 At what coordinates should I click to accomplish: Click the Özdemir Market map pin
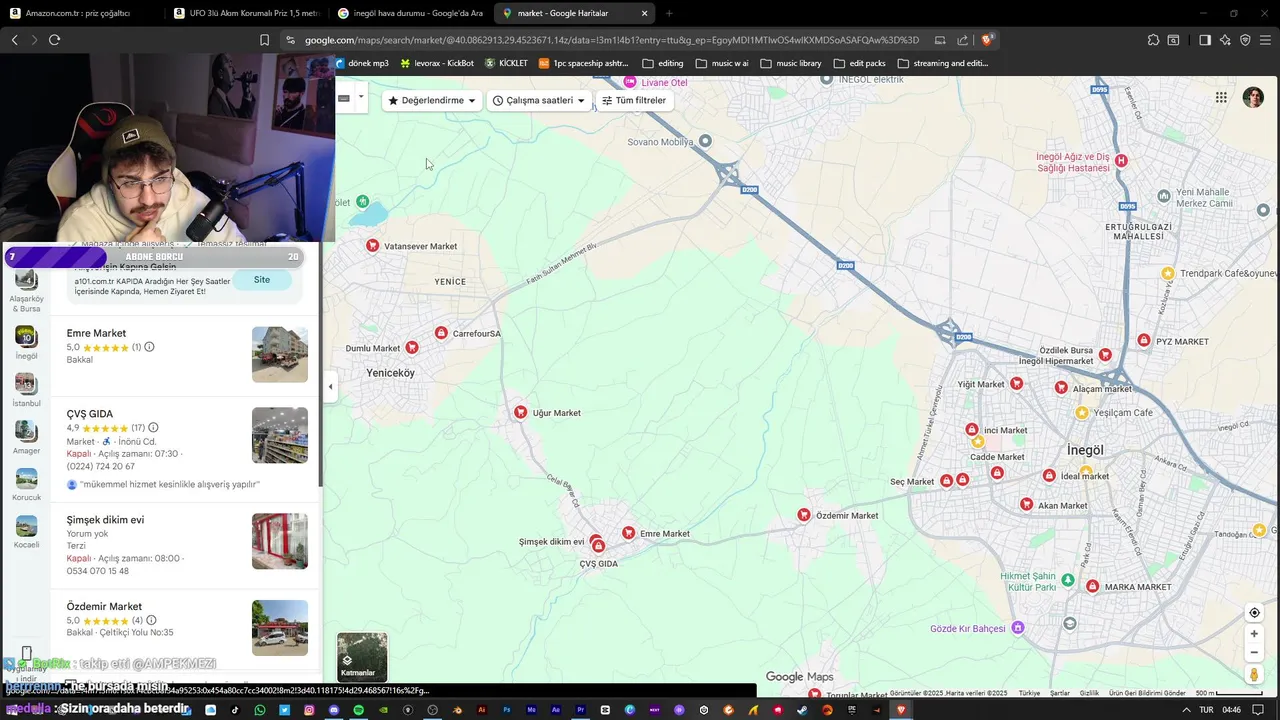[x=804, y=514]
